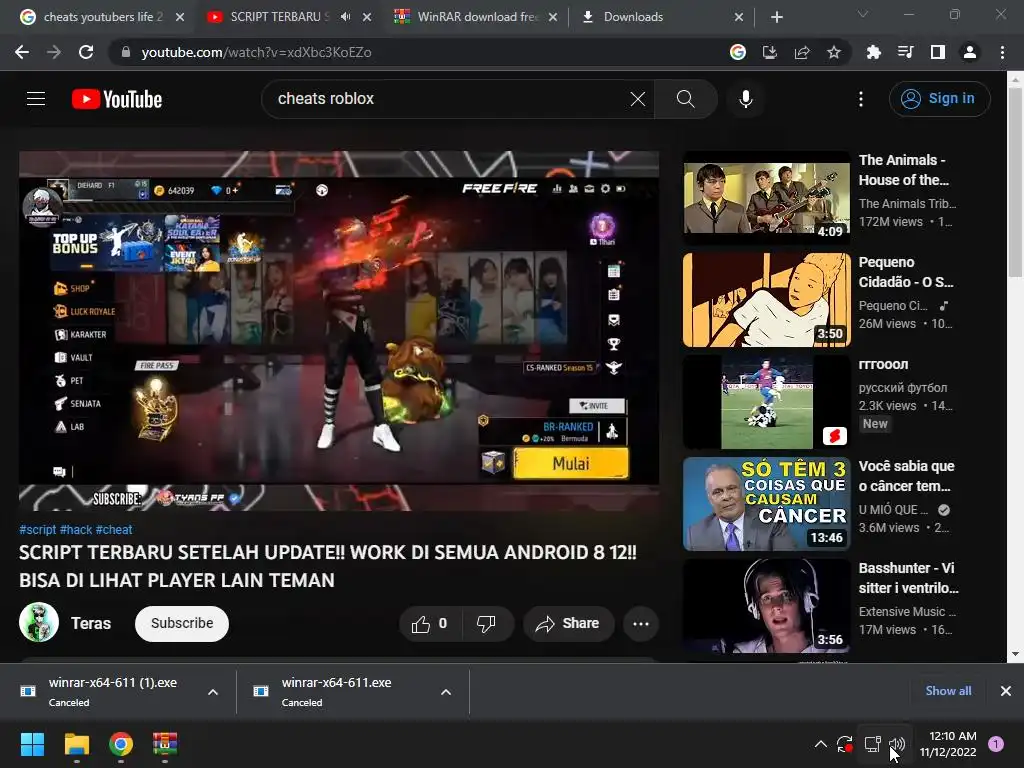
Task: Go to YouTube home via logo
Action: 117,99
